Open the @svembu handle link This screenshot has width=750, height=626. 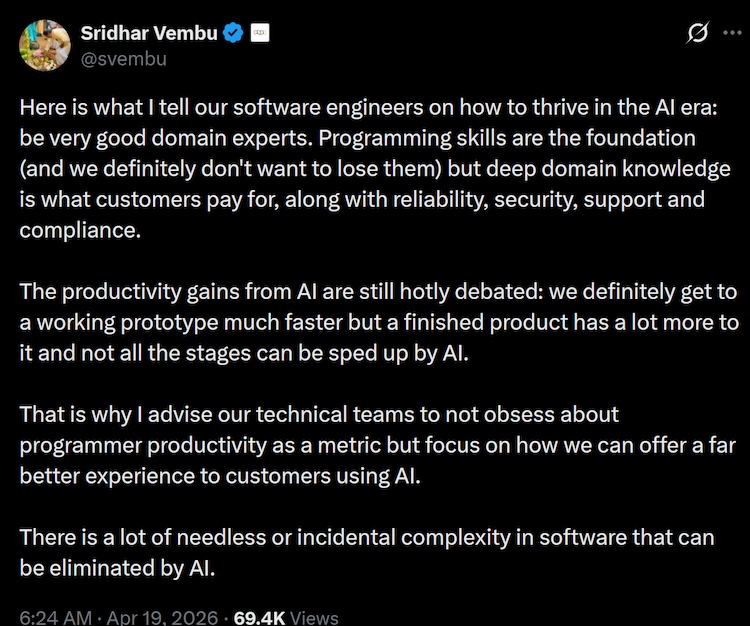coord(123,58)
